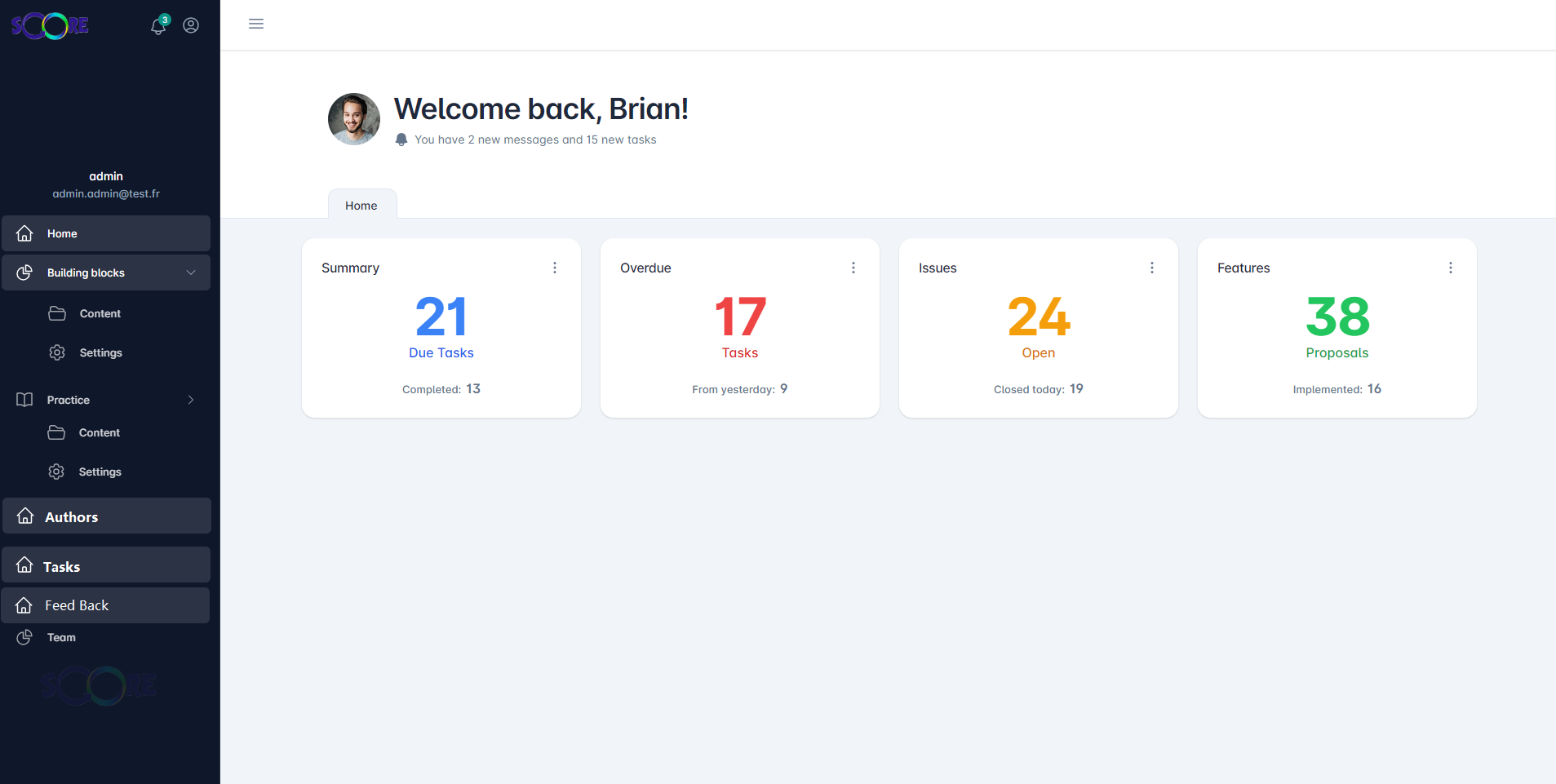Open Feed Back in sidebar

pyautogui.click(x=106, y=605)
